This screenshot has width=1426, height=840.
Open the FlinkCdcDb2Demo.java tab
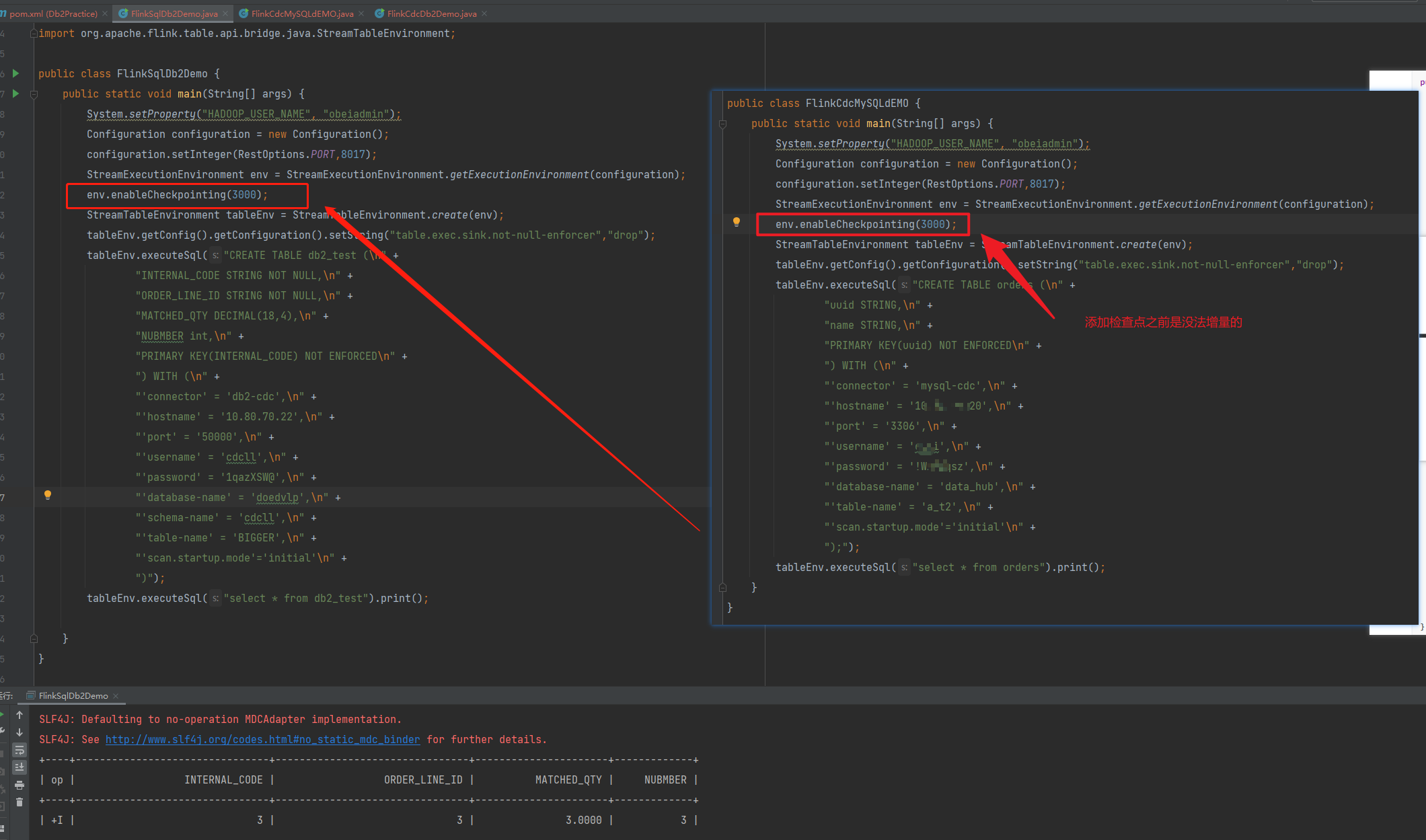(432, 13)
